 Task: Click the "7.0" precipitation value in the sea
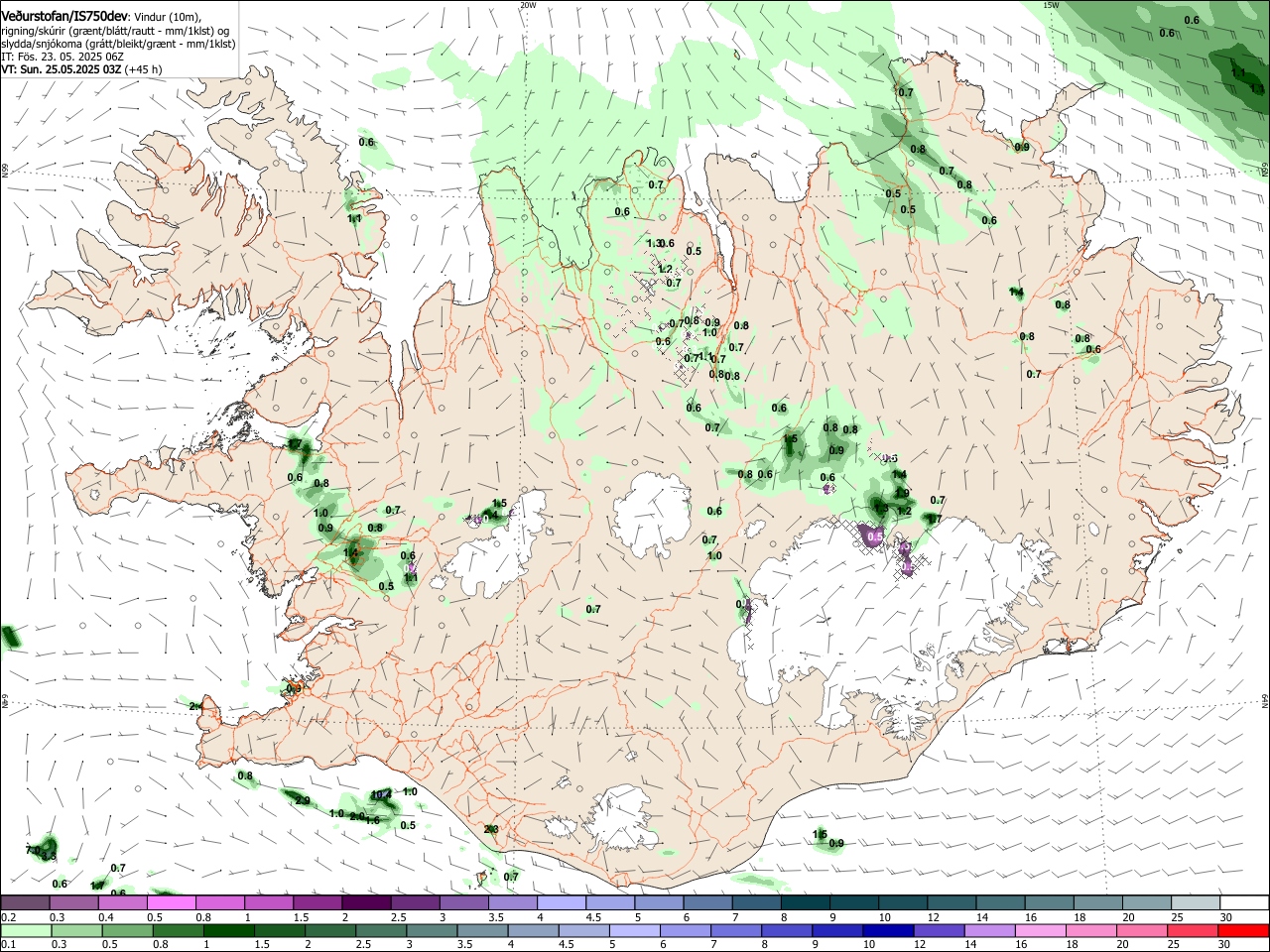click(33, 850)
